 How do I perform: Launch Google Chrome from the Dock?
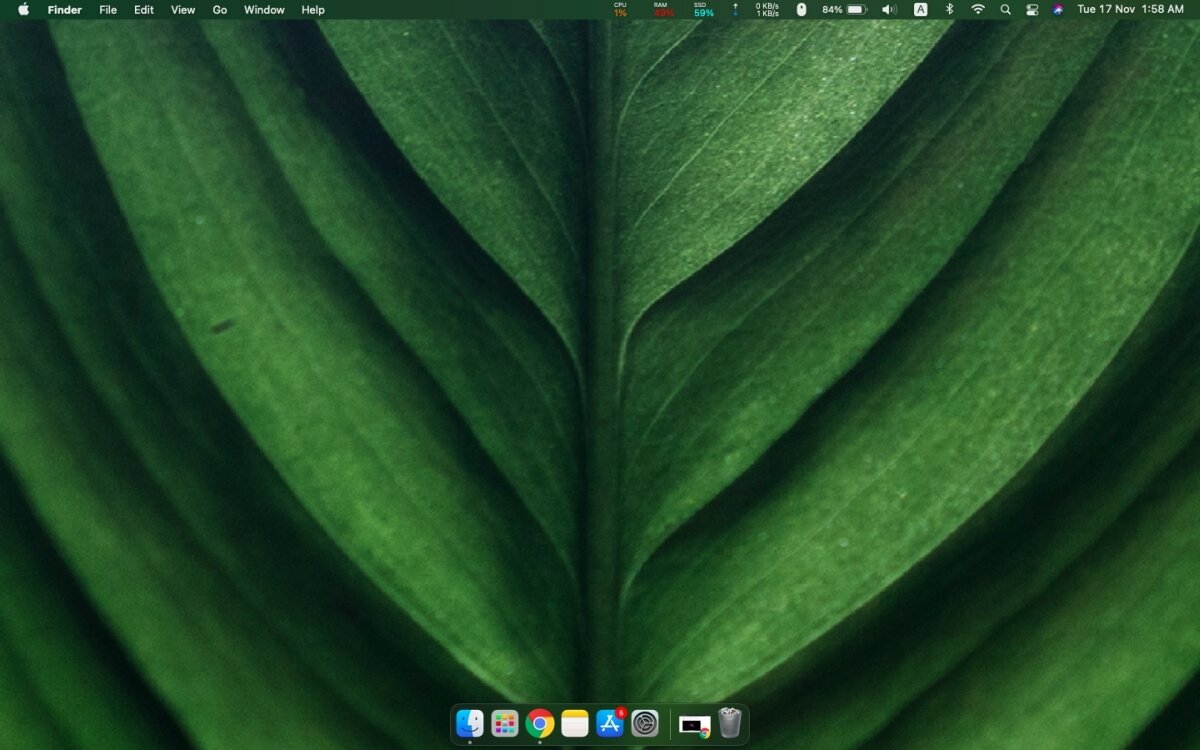pyautogui.click(x=539, y=722)
